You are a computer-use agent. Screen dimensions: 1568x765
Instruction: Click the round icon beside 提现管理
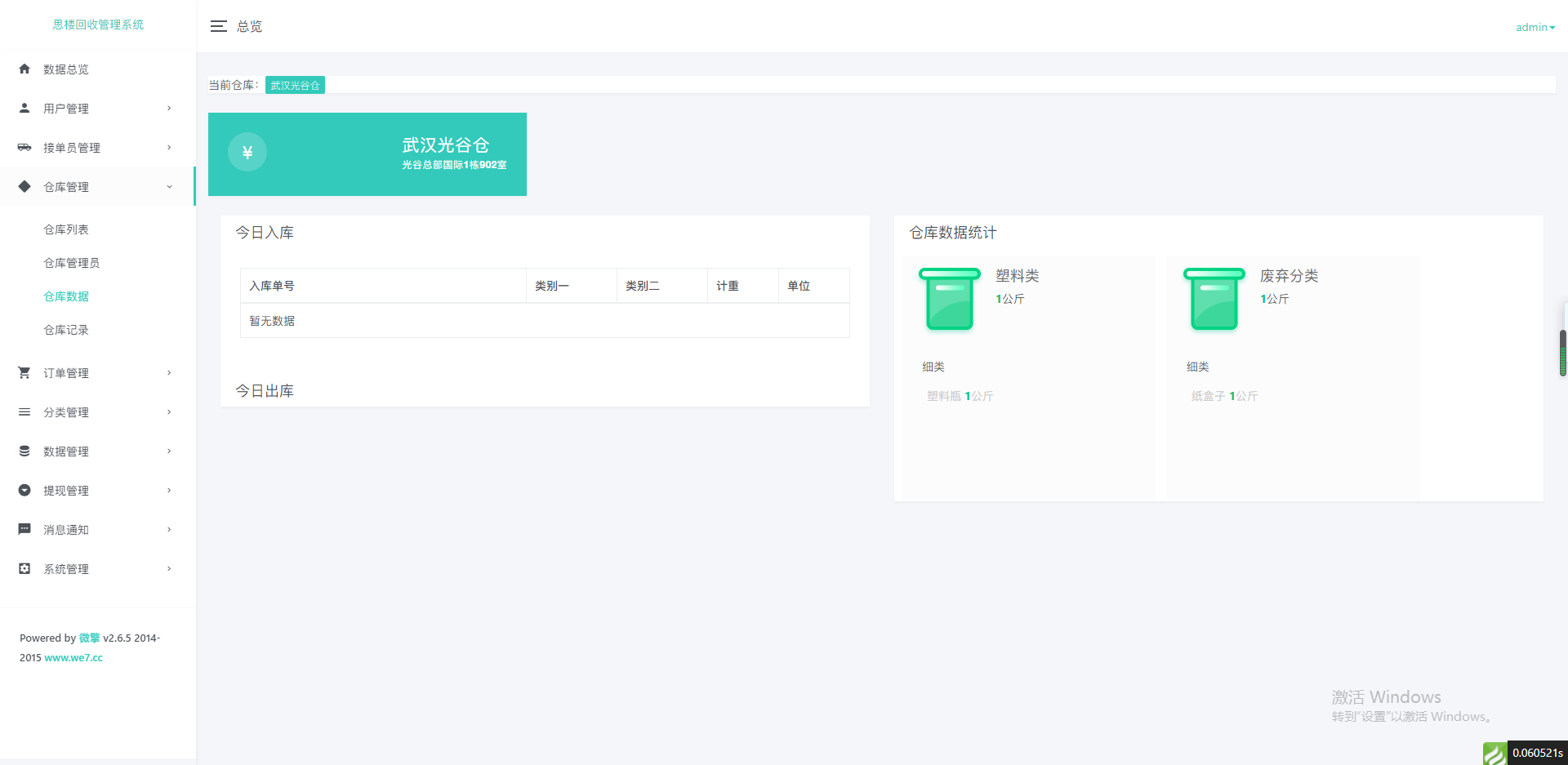click(24, 490)
